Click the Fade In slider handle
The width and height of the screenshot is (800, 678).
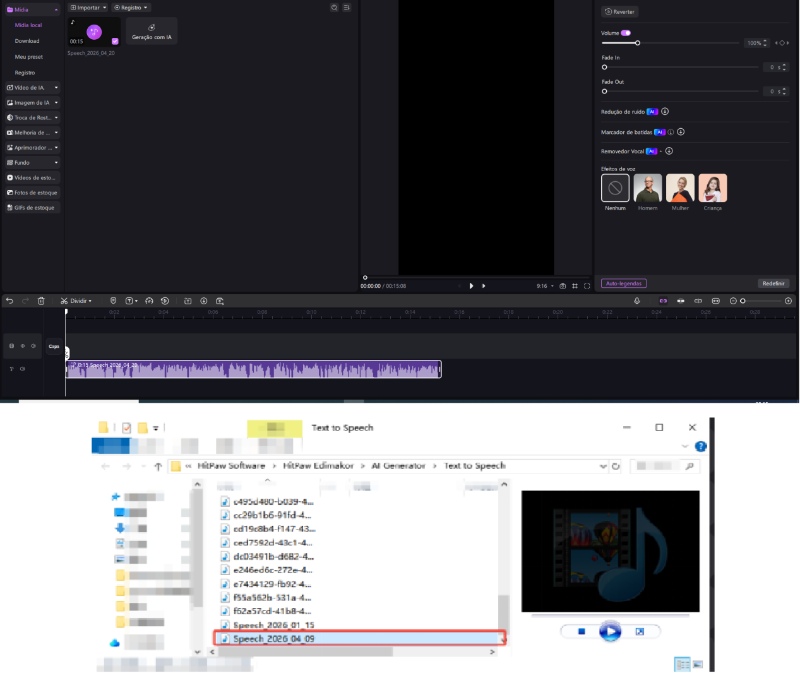tap(605, 67)
